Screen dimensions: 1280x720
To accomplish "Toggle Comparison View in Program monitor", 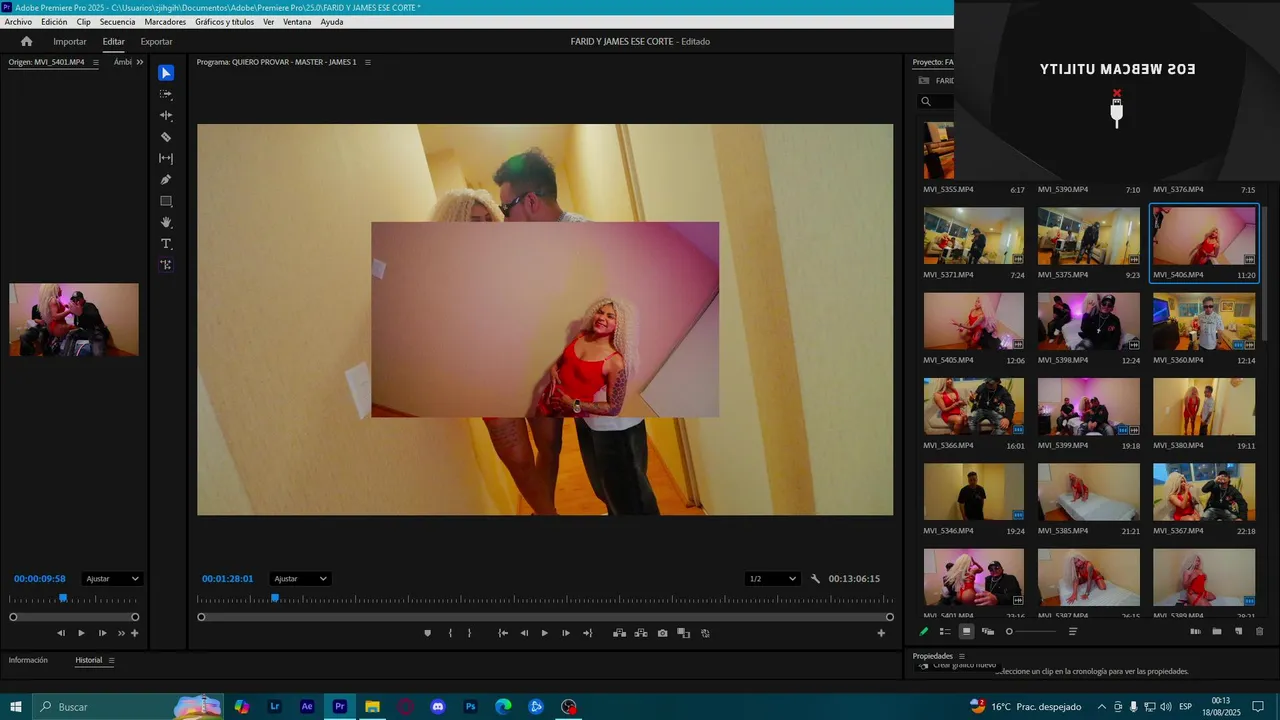I will (684, 633).
